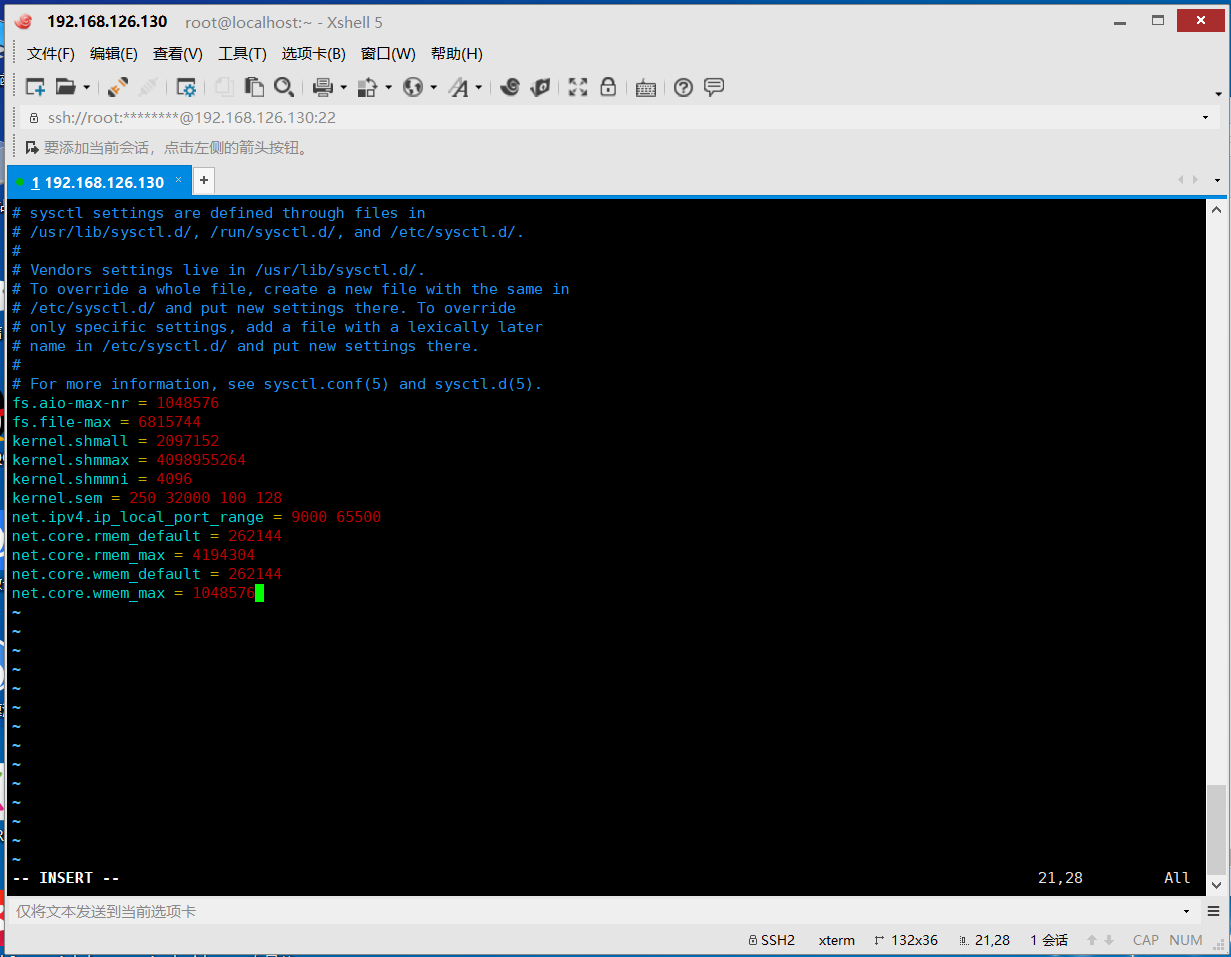Open the 工具(T) menu

[242, 54]
